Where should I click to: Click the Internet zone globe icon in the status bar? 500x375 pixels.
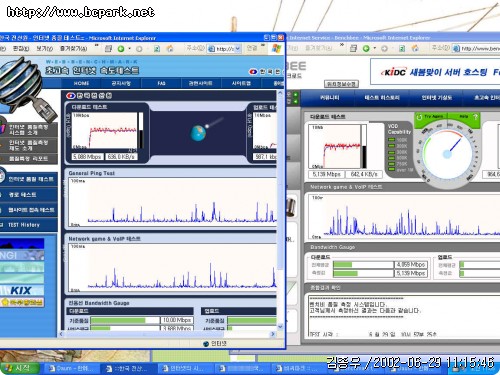pos(206,344)
